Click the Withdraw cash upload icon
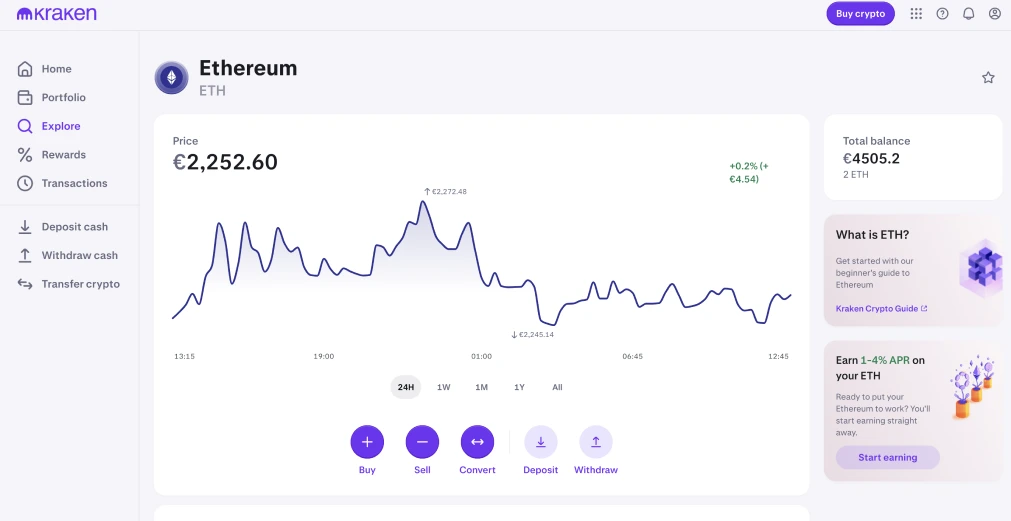The image size is (1011, 521). 25,255
